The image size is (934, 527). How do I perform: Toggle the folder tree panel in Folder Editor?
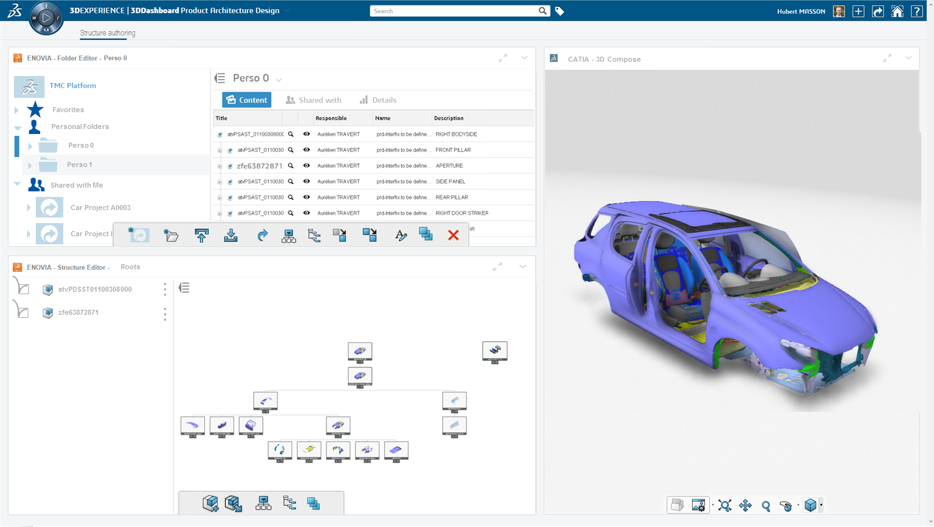click(220, 78)
